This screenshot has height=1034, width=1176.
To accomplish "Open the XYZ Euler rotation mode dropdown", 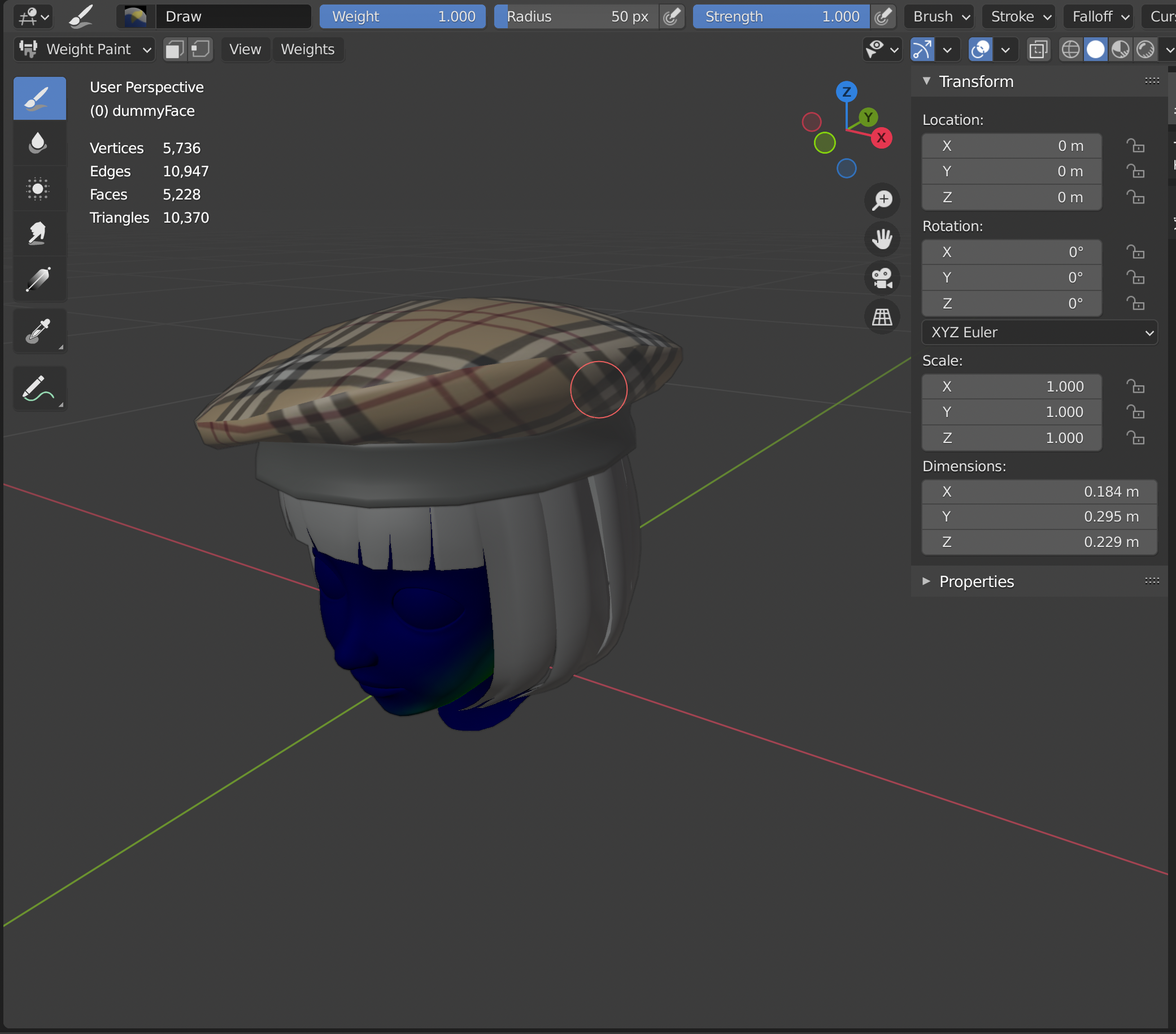I will (1039, 333).
